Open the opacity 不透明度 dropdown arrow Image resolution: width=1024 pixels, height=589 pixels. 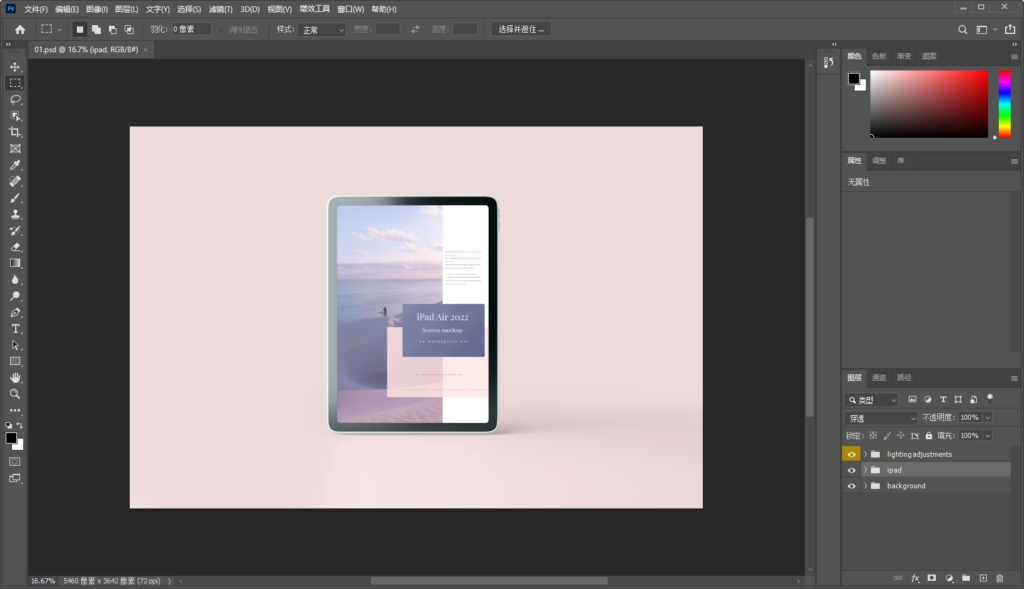coord(987,417)
